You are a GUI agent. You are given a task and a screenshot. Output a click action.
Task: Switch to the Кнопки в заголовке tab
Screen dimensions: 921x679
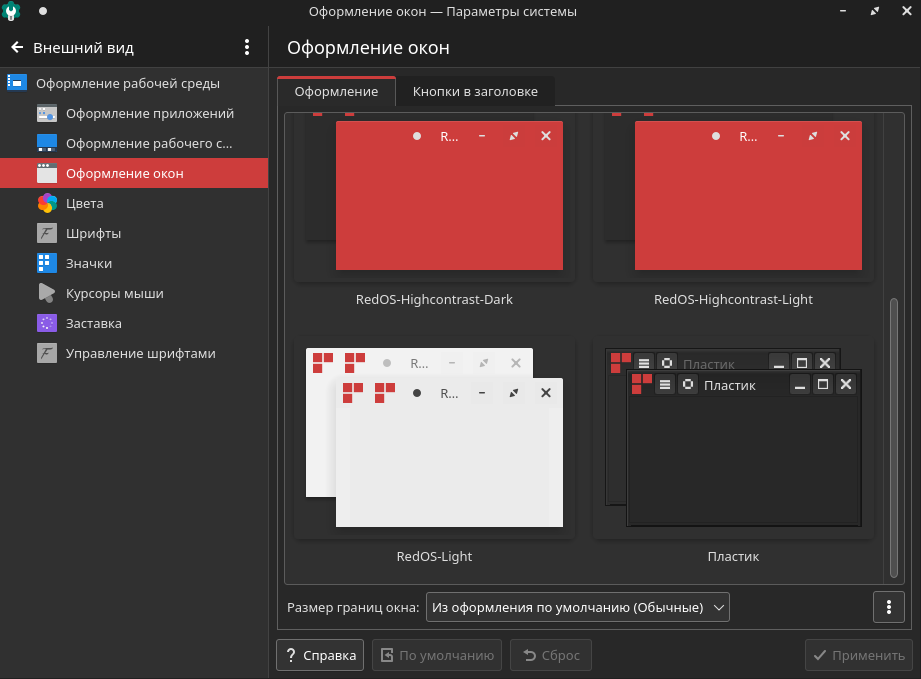[x=475, y=91]
